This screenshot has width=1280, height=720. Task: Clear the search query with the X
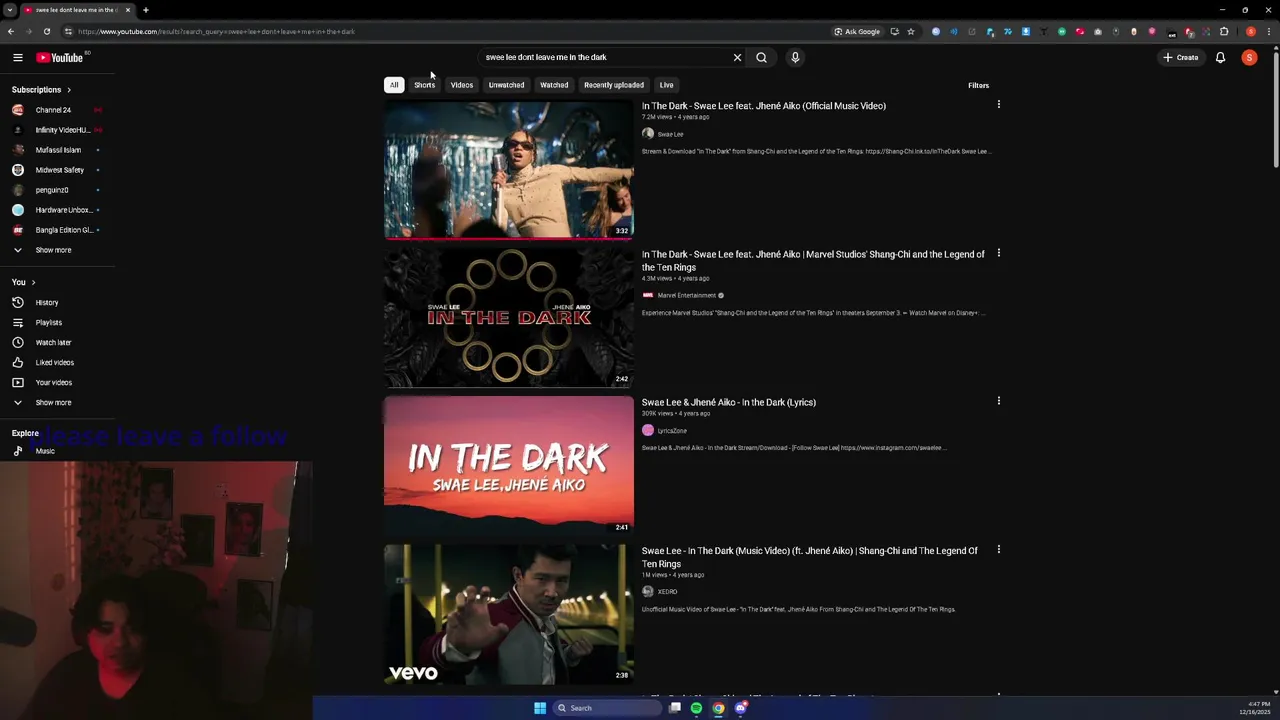point(738,58)
